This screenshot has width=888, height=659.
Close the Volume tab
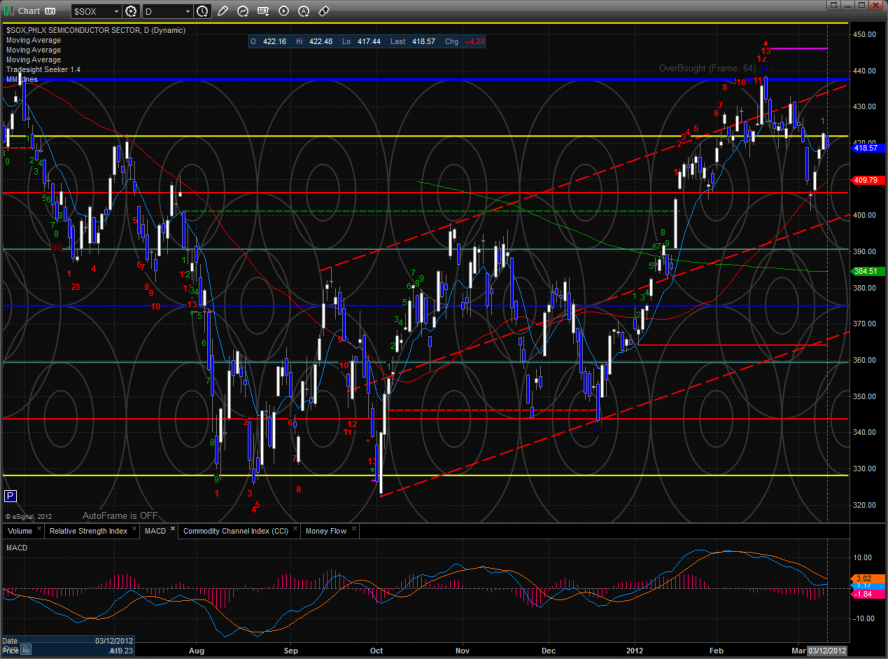(39, 529)
